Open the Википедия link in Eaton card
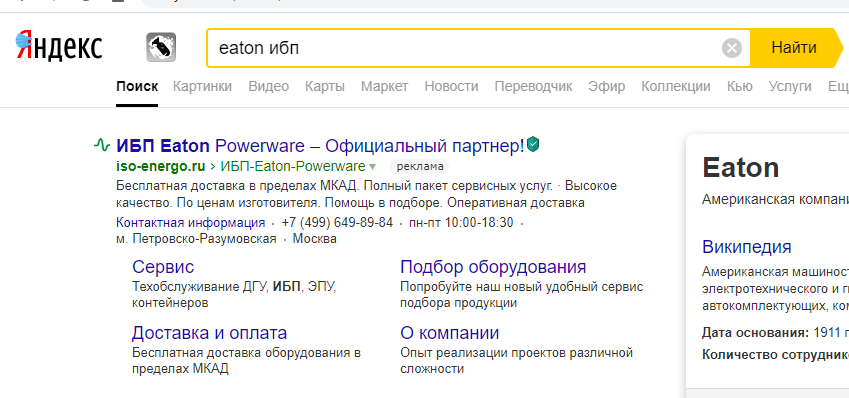This screenshot has width=849, height=398. click(747, 247)
